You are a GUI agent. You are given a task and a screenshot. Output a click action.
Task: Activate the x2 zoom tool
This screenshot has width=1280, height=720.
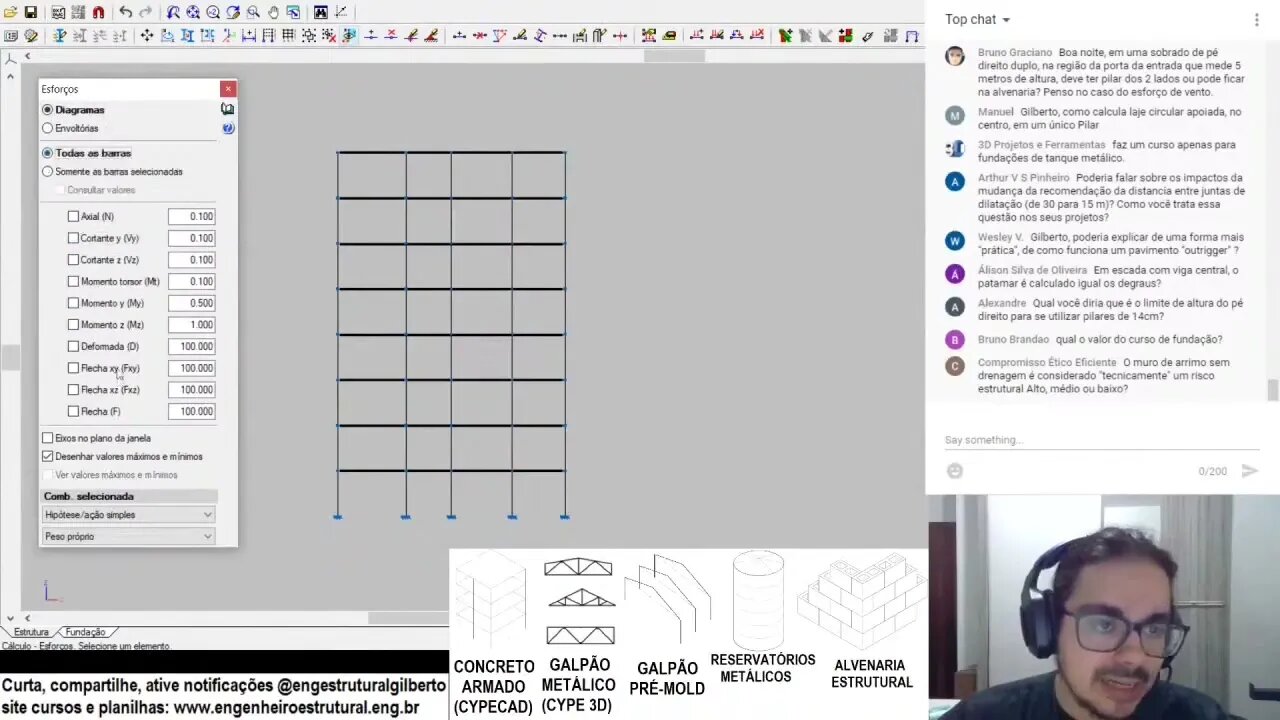(213, 13)
